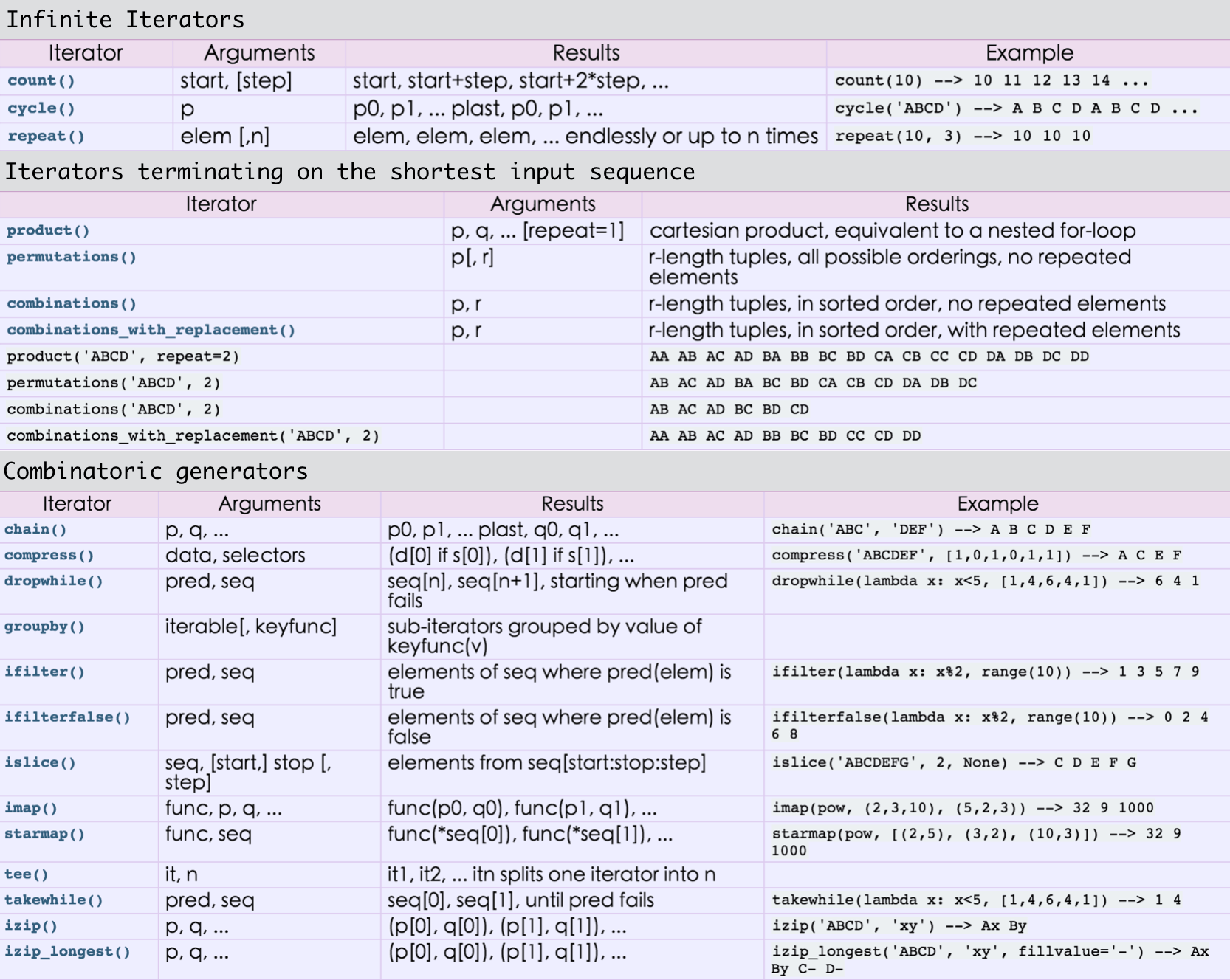
Task: Follow the dropwhile() link
Action: (53, 582)
